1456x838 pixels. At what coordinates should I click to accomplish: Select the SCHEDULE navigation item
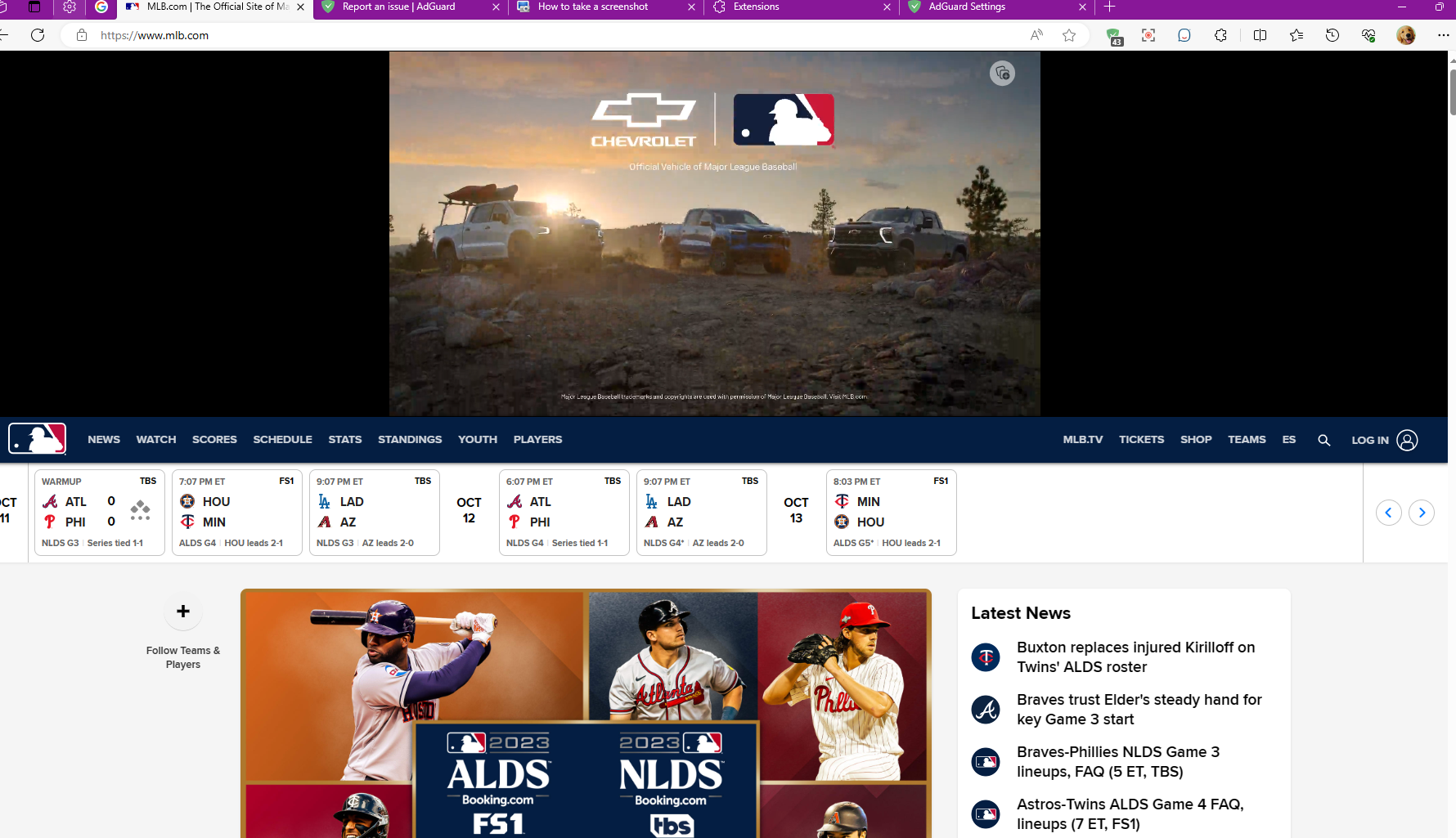(281, 439)
